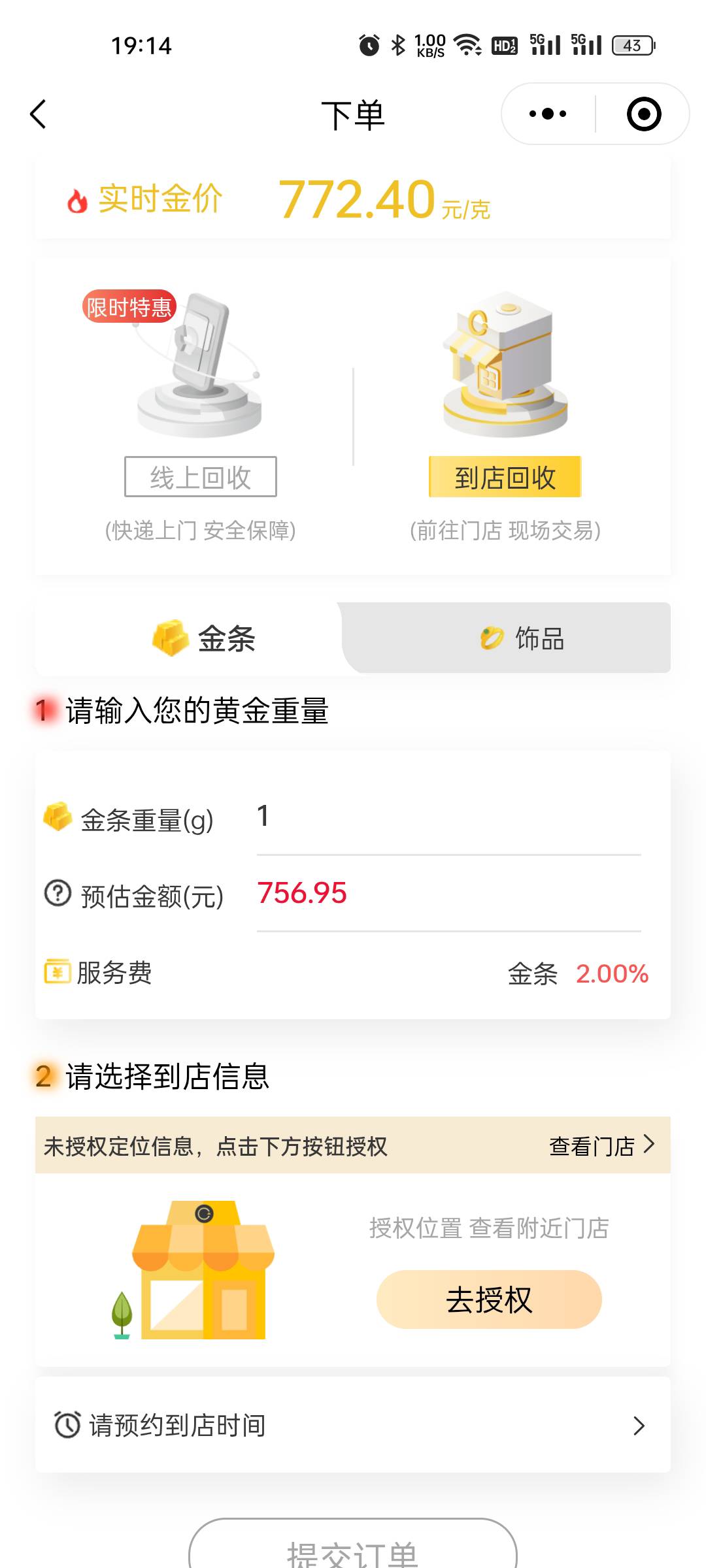The height and width of the screenshot is (1568, 706).
Task: Tap the 服务费 yuan icon
Action: tap(58, 972)
